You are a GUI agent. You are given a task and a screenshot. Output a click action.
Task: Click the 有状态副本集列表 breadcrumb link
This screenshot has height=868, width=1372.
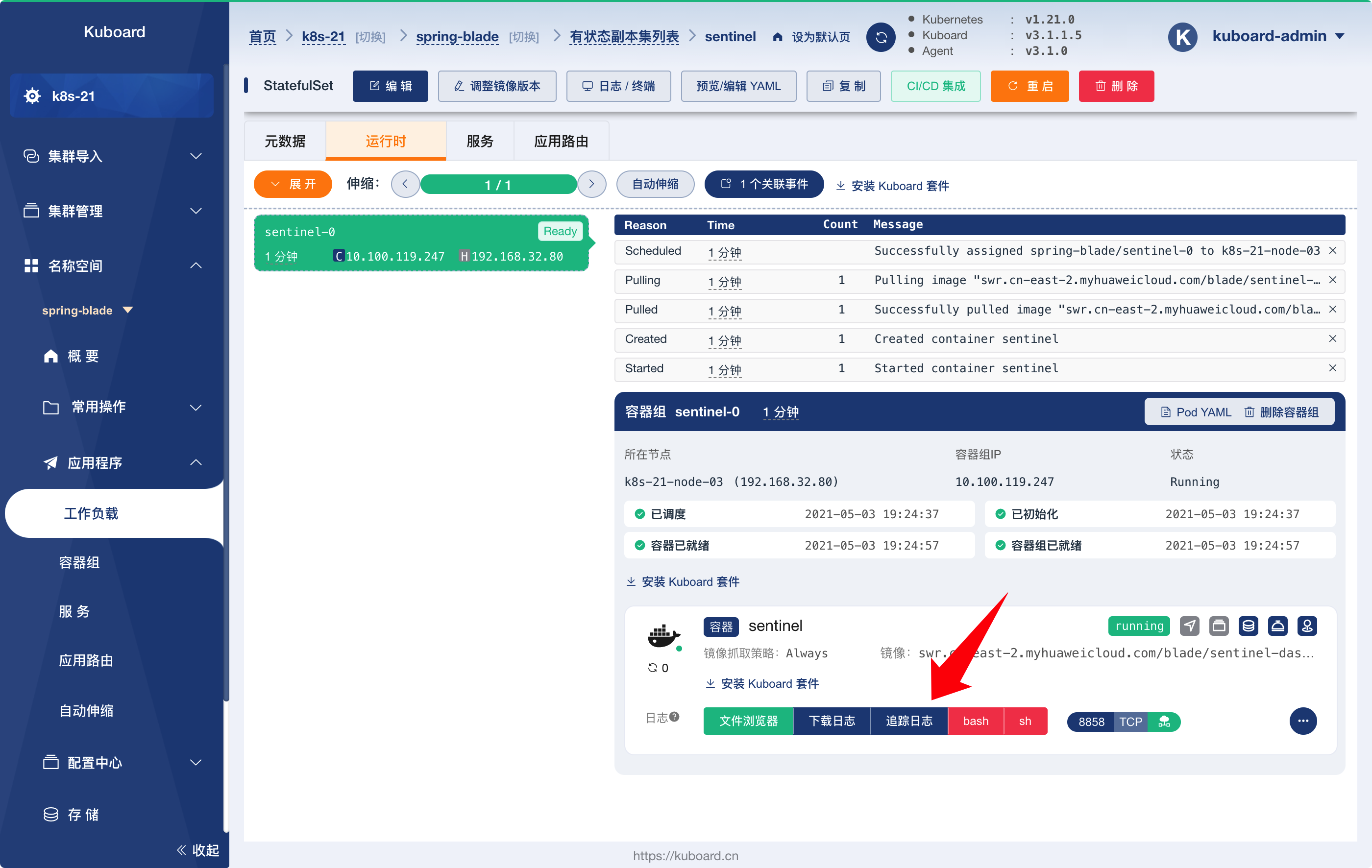click(624, 37)
